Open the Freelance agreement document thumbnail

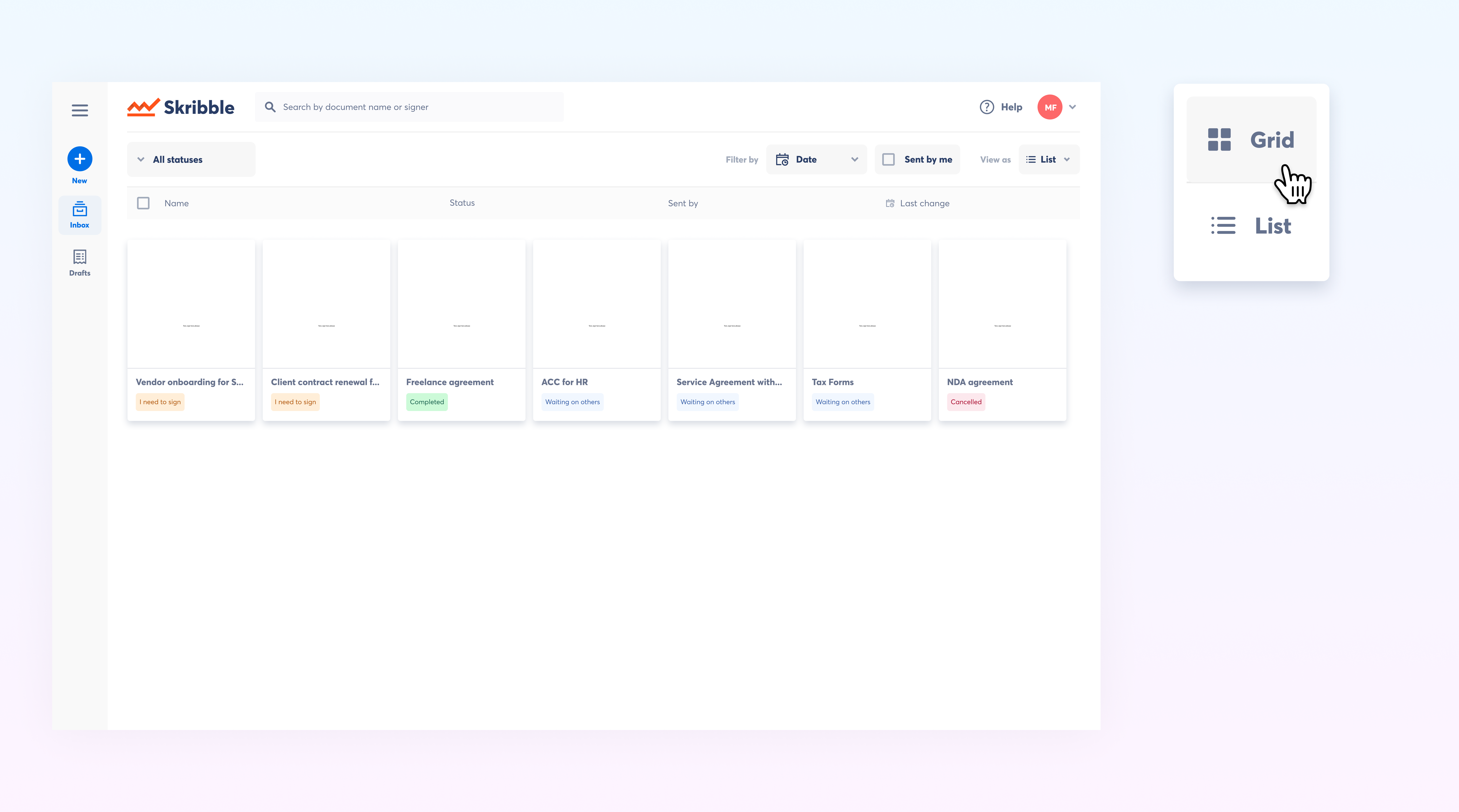462,304
